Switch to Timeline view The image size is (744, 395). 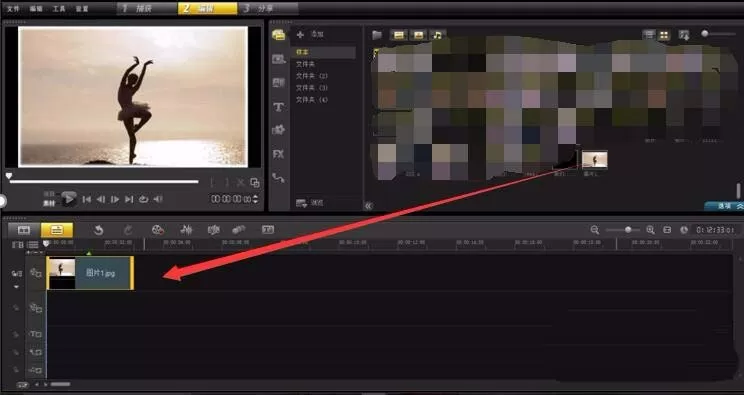(x=57, y=230)
